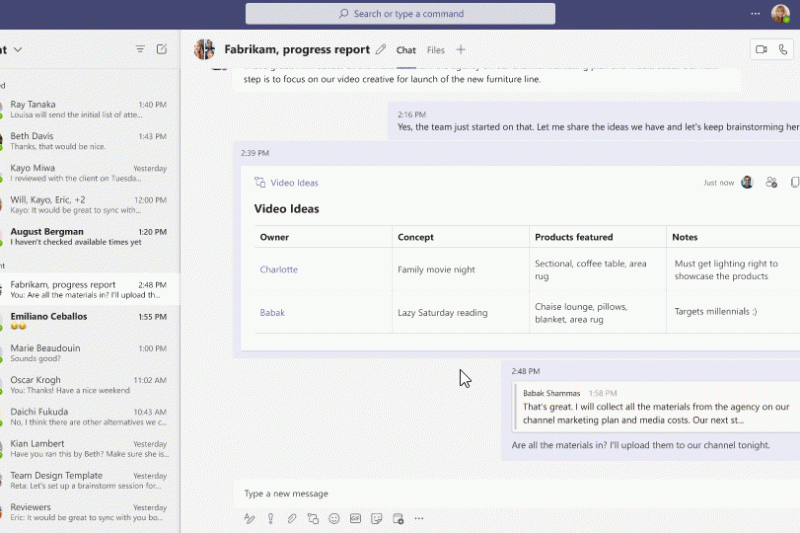This screenshot has width=800, height=533.
Task: Start a video call
Action: (x=761, y=49)
